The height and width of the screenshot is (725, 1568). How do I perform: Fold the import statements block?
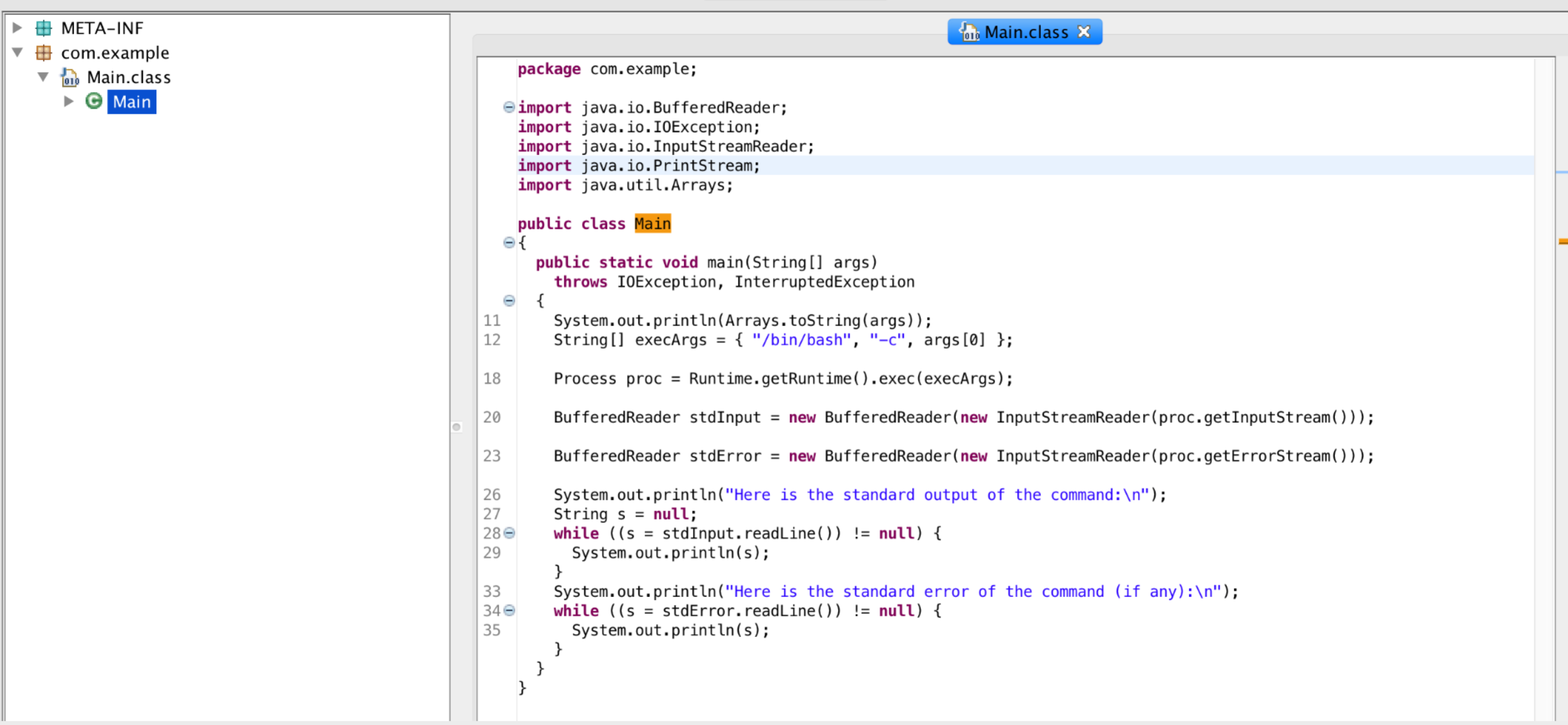[x=509, y=108]
